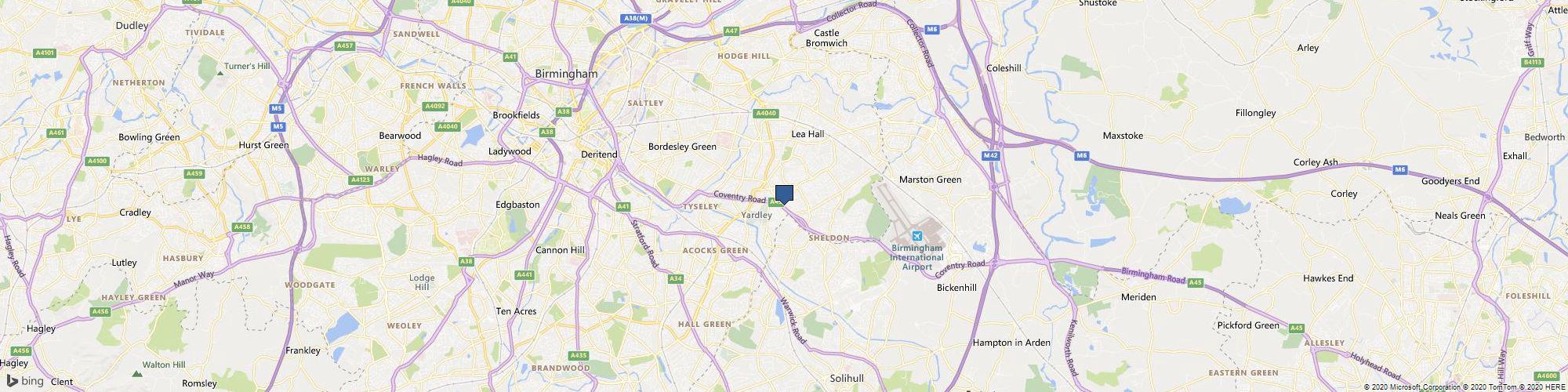Click the A4040 road shield near Lea Hall
1568x392 pixels.
[x=766, y=114]
